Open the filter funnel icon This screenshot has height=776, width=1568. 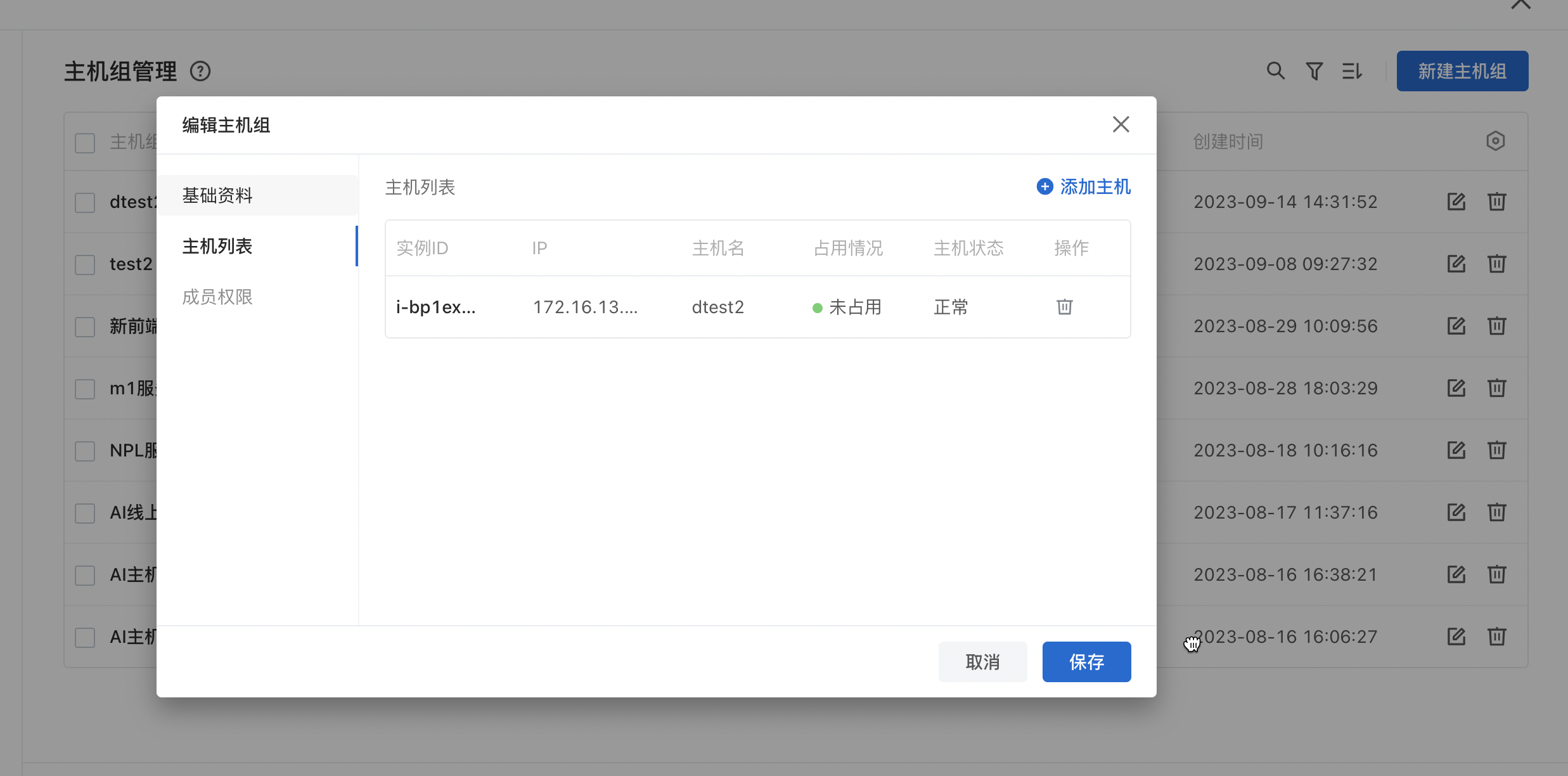pyautogui.click(x=1314, y=71)
